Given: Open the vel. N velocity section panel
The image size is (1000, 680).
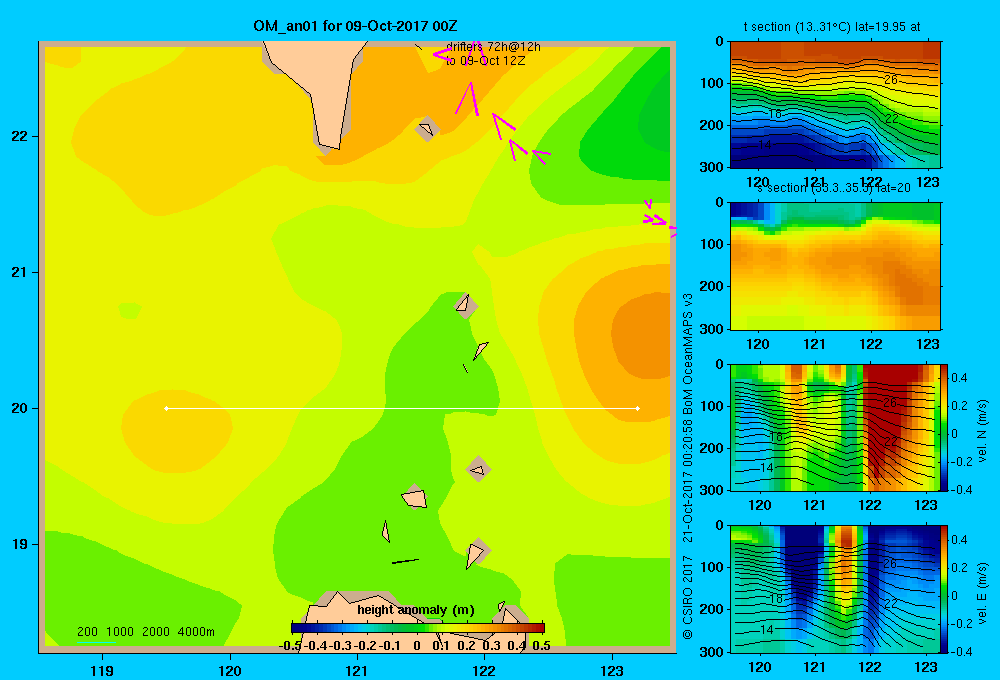Looking at the screenshot, I should tap(835, 427).
